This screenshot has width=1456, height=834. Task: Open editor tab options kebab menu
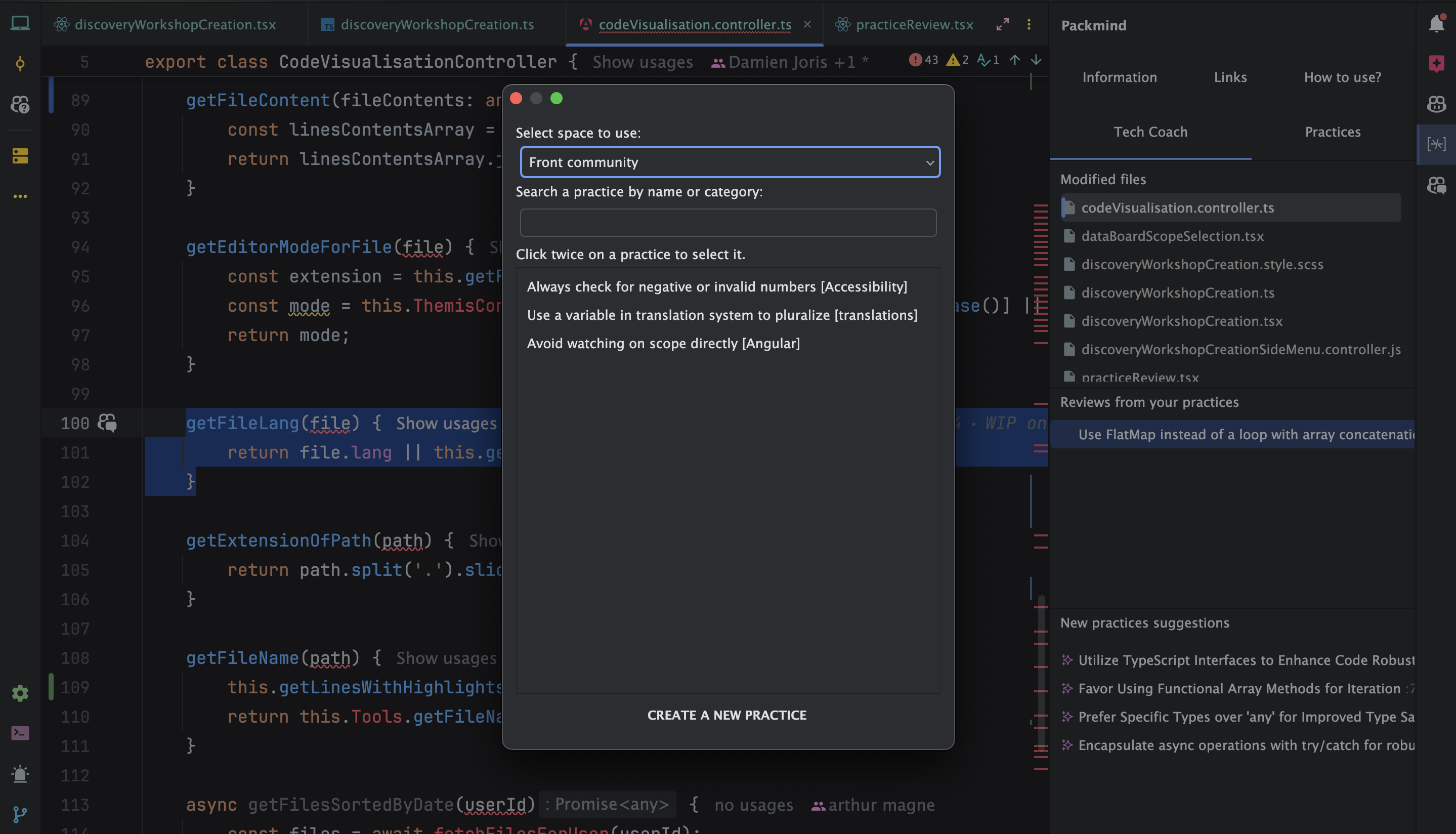(1029, 24)
